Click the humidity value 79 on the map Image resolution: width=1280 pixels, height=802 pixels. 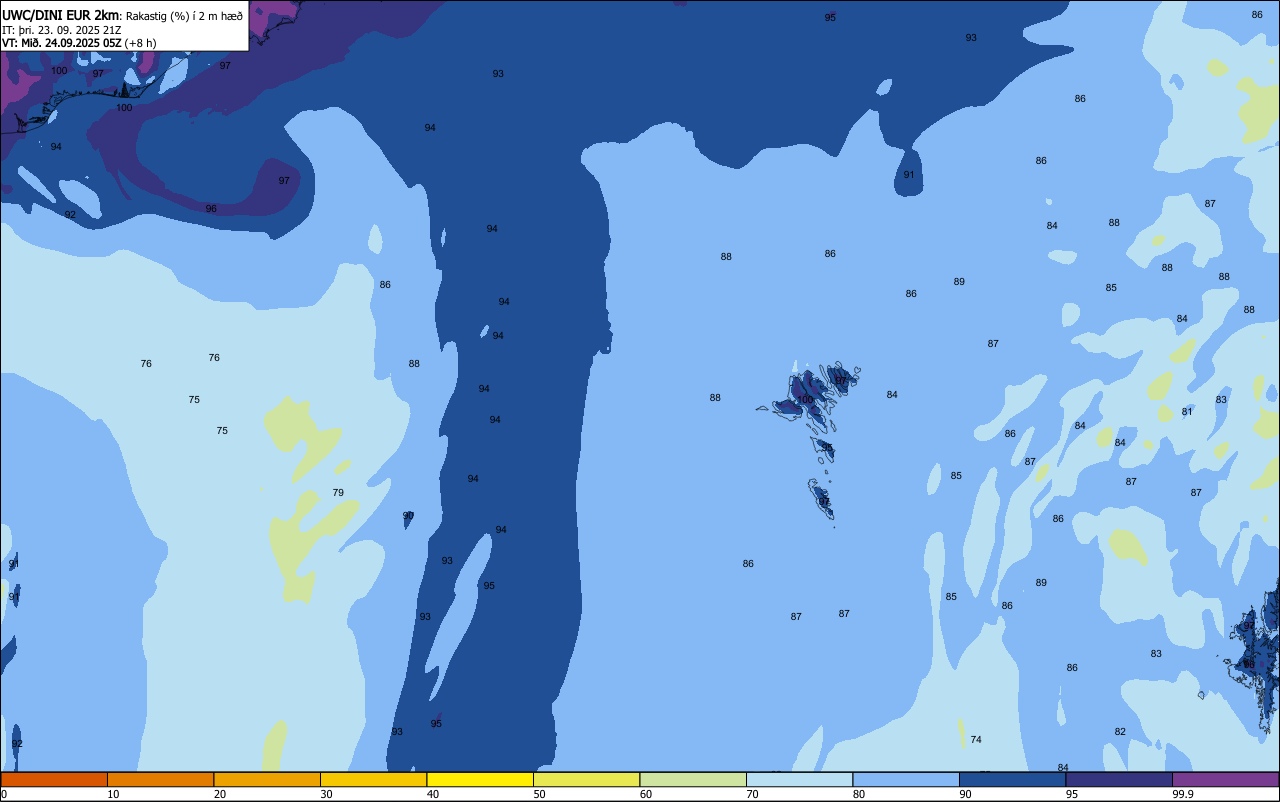(338, 493)
